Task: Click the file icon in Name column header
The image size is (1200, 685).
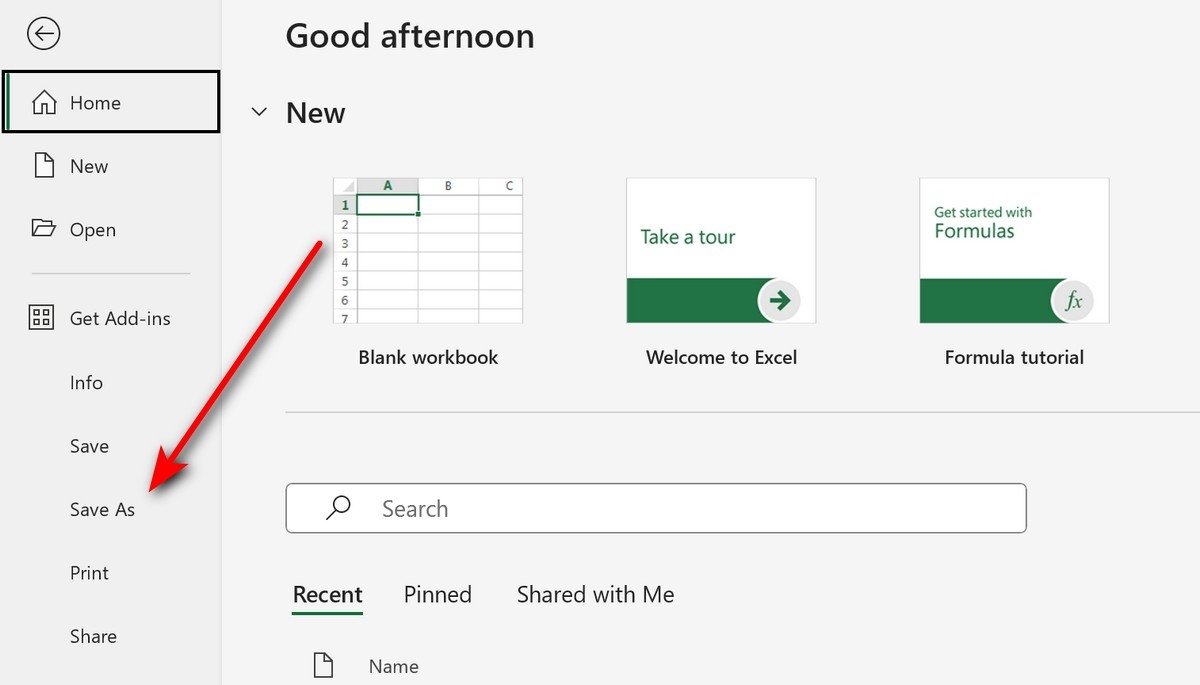Action: point(322,666)
